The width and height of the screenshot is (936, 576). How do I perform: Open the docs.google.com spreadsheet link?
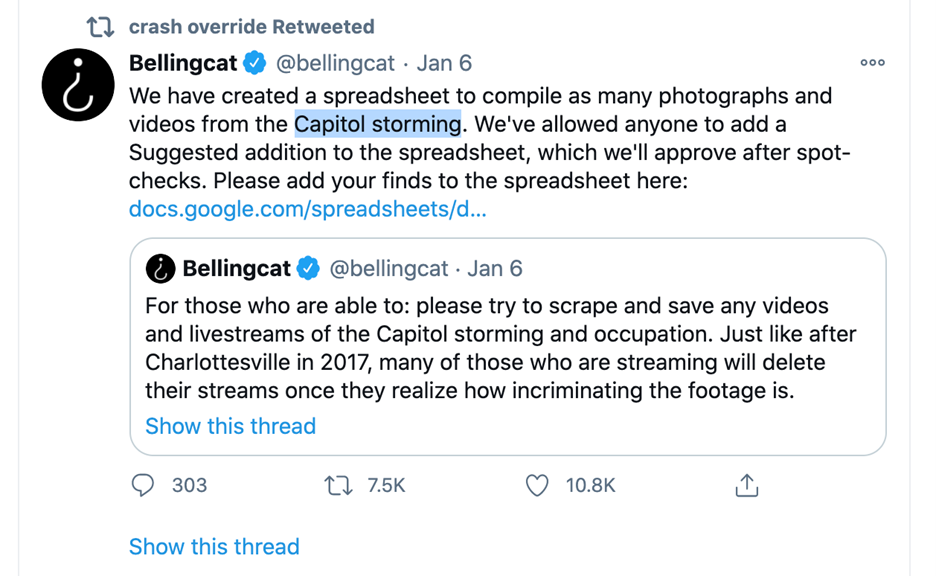(307, 210)
